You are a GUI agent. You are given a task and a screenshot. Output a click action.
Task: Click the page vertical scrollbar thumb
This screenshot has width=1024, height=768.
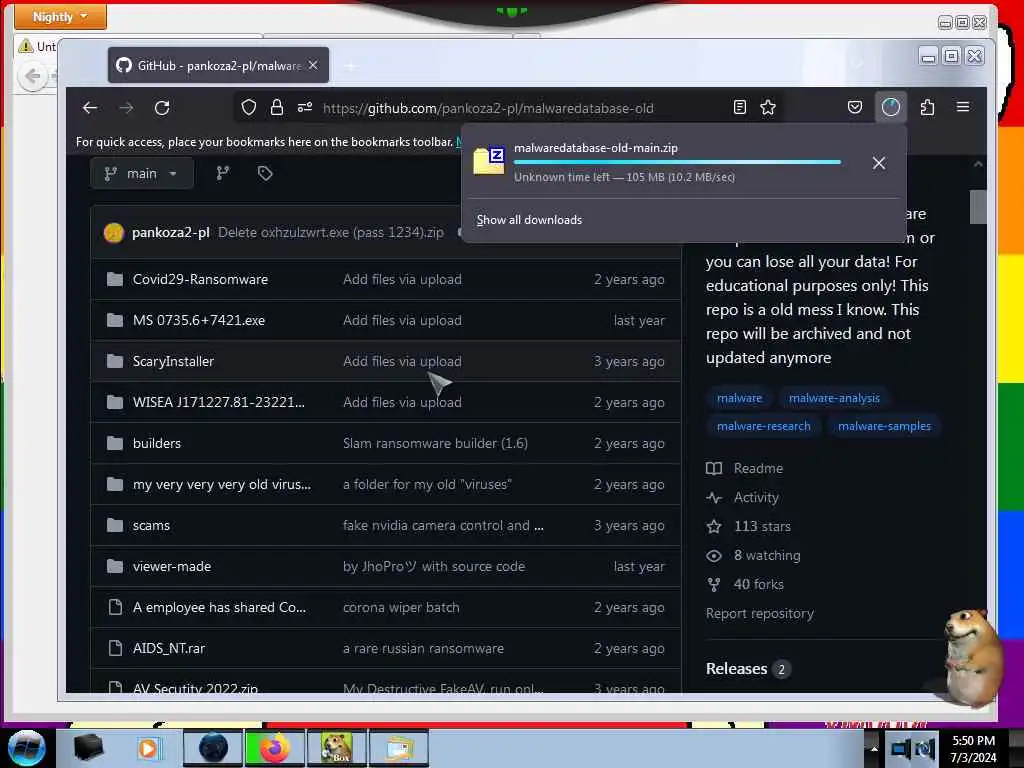[978, 206]
